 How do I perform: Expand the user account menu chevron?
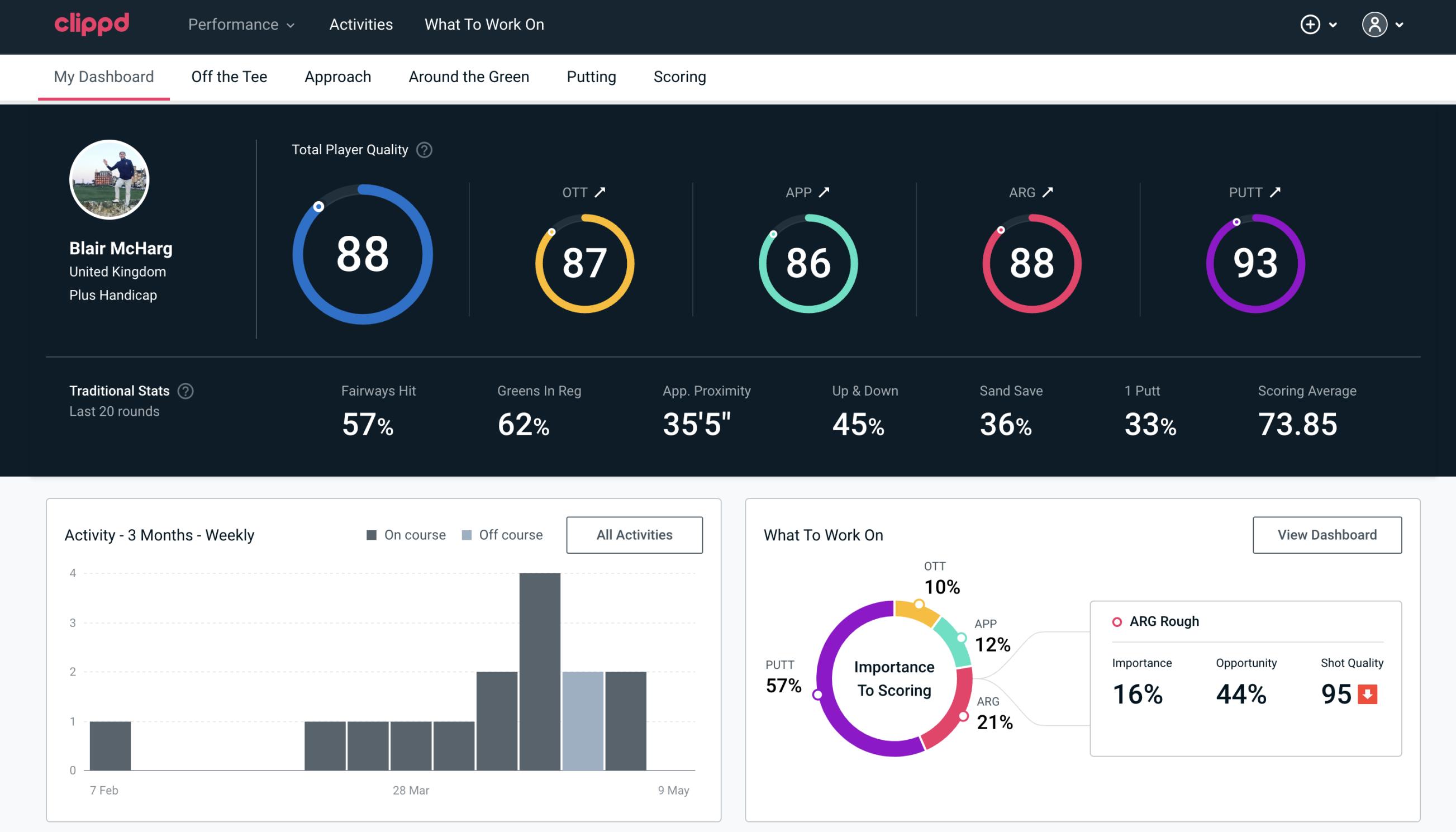pos(1400,24)
